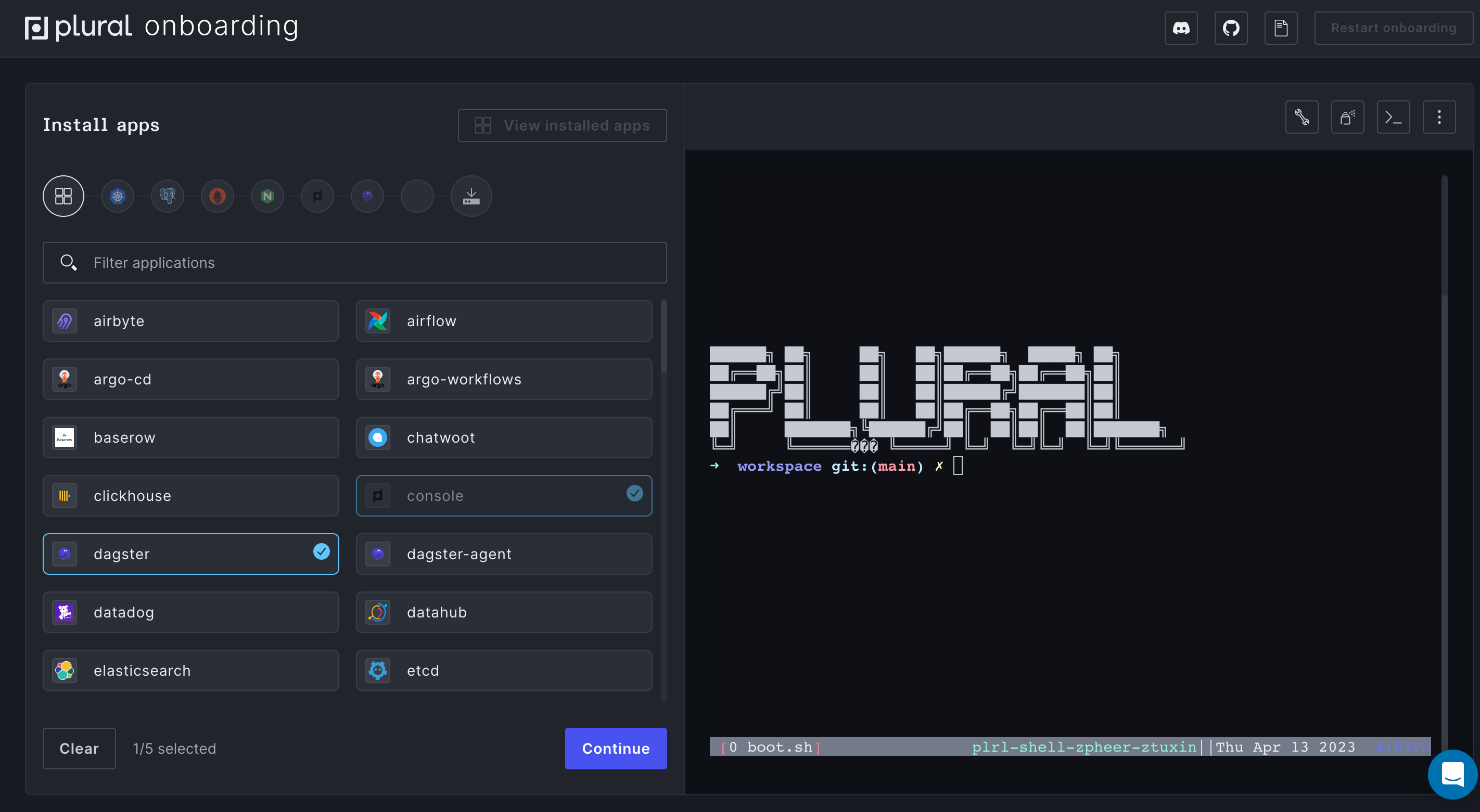Click the datadog dog logo

click(65, 612)
